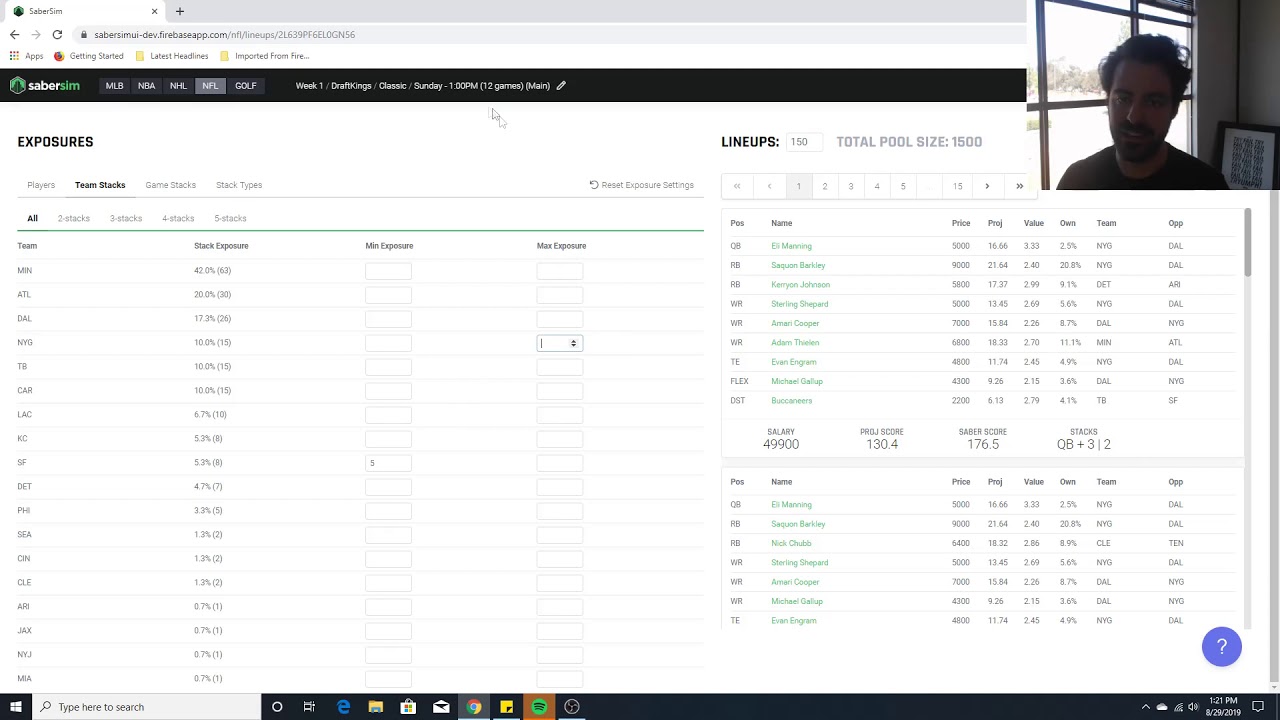1280x720 pixels.
Task: Click ATL max exposure field
Action: [560, 295]
